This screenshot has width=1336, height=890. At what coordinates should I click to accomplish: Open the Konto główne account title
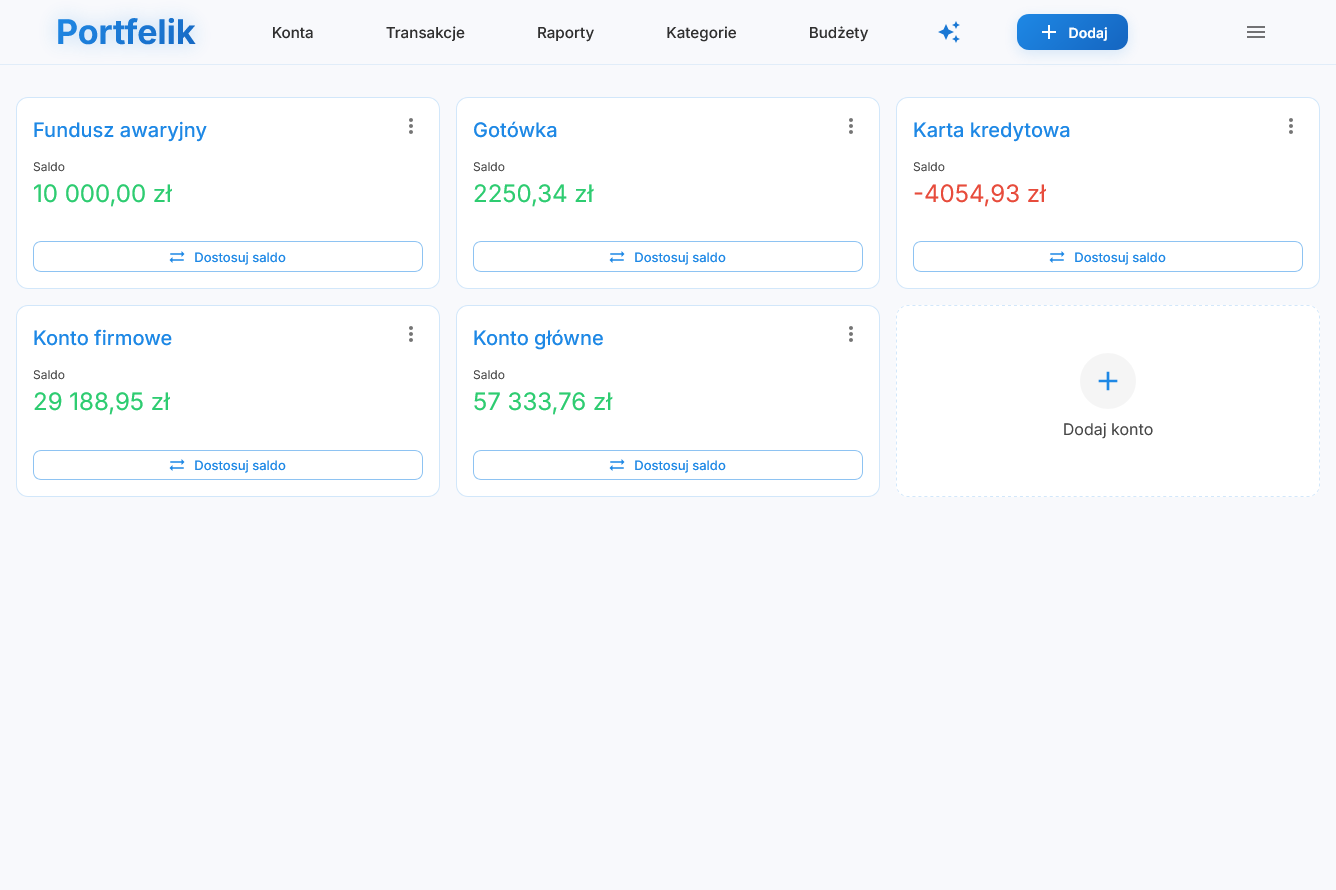[538, 338]
